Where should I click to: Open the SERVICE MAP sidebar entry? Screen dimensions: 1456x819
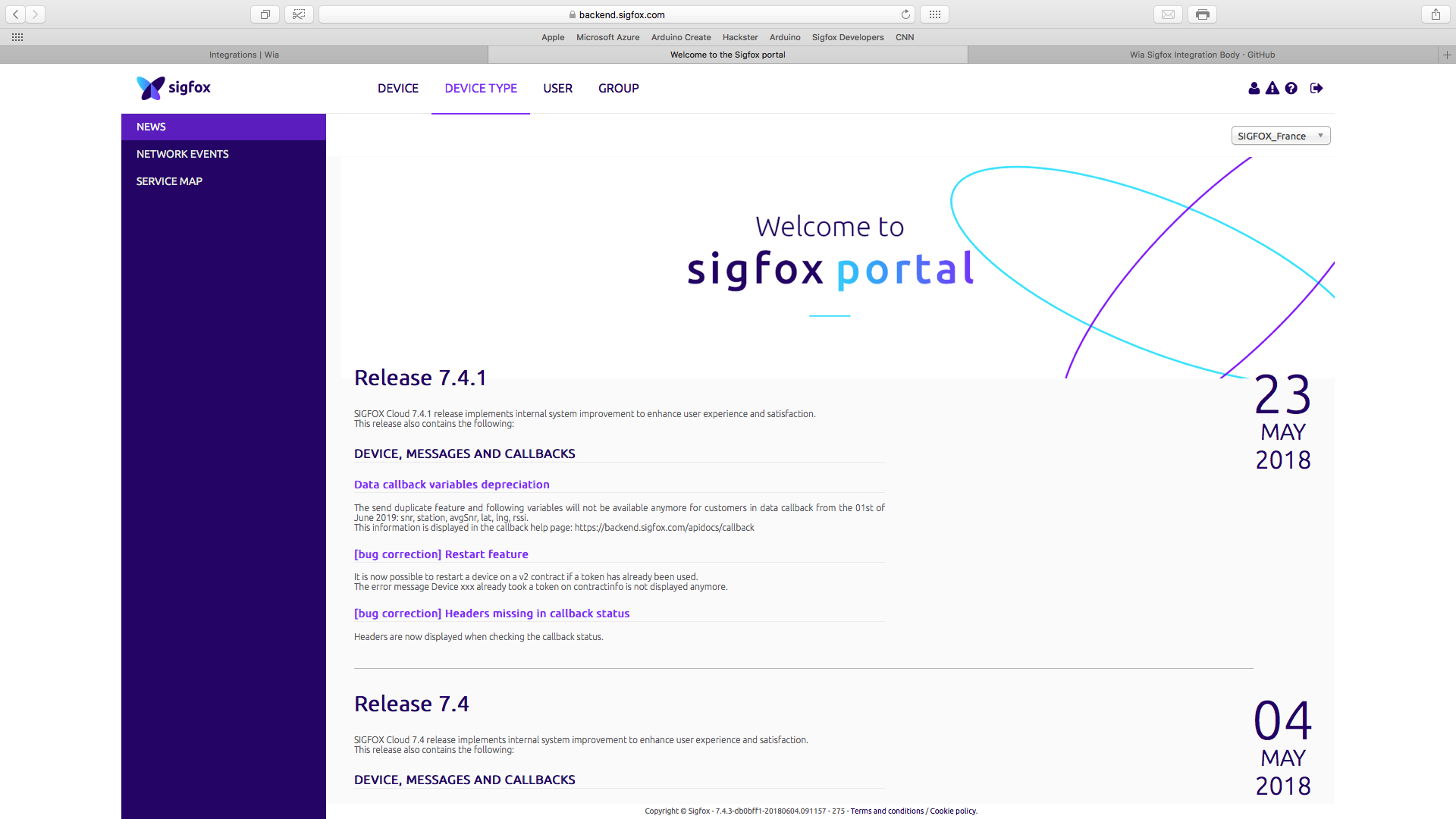pos(169,180)
